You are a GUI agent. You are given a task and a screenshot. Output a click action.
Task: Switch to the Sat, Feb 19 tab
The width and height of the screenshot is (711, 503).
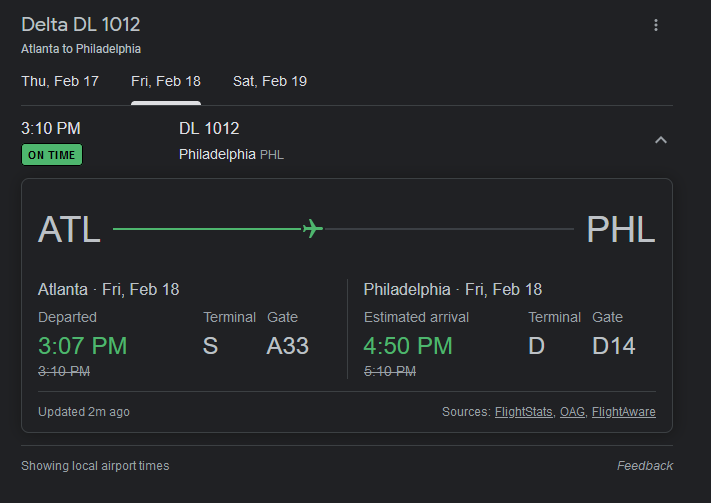[270, 81]
